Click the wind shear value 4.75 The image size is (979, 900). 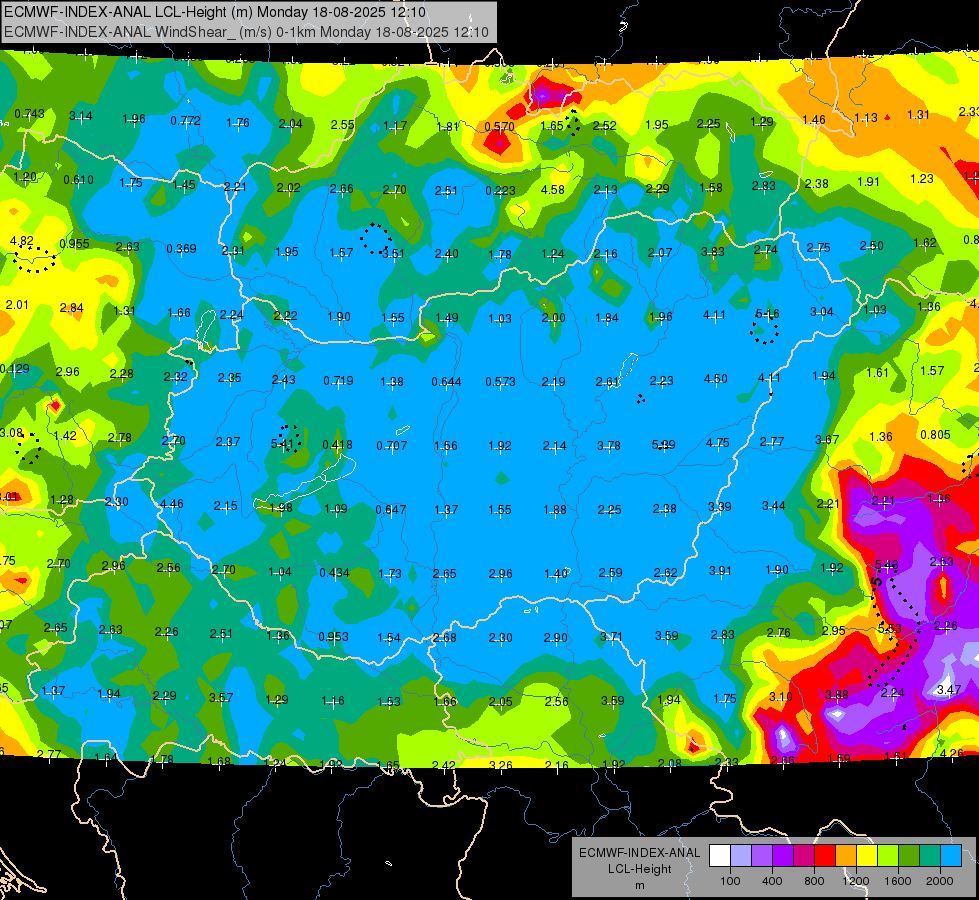click(717, 442)
